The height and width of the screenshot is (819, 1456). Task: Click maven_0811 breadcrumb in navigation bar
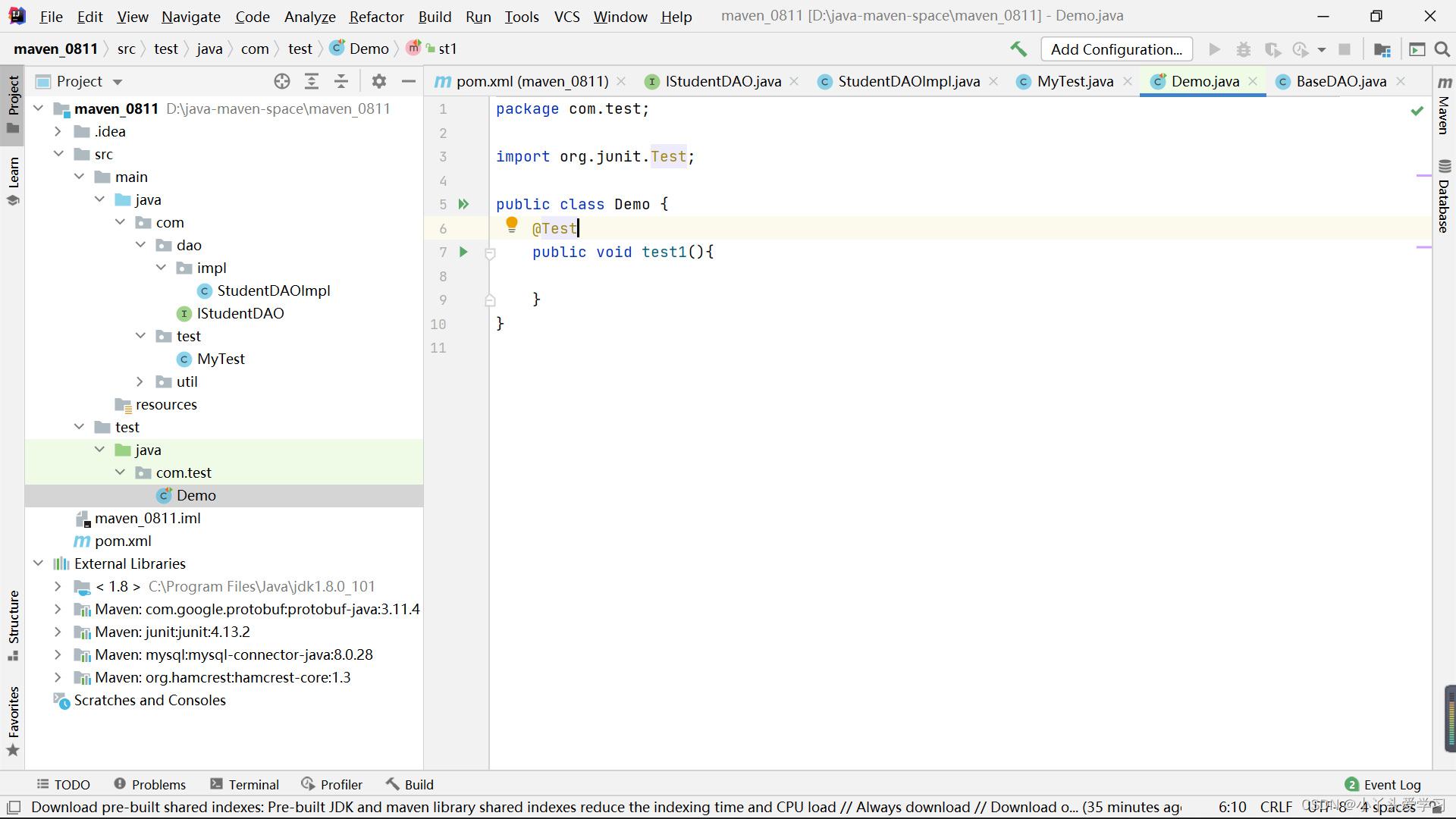(x=56, y=49)
